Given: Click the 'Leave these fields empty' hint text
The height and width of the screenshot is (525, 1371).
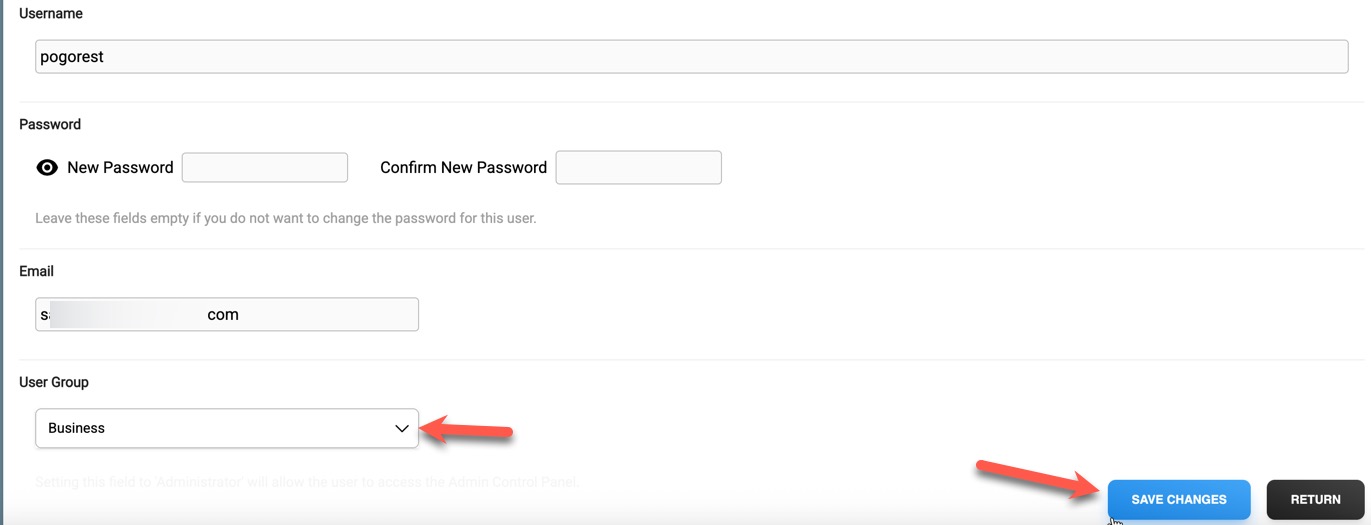Looking at the screenshot, I should (285, 217).
